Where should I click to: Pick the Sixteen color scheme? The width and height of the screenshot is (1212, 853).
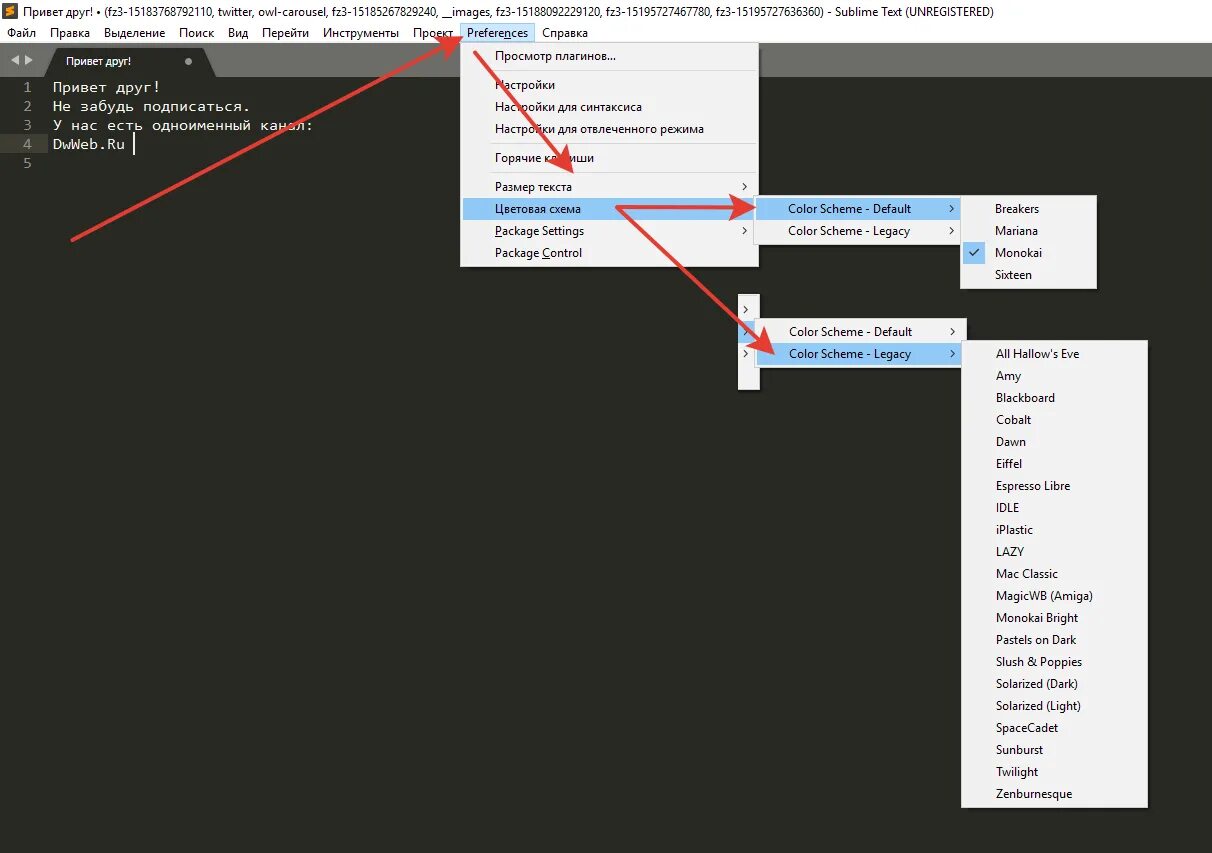pyautogui.click(x=1028, y=275)
